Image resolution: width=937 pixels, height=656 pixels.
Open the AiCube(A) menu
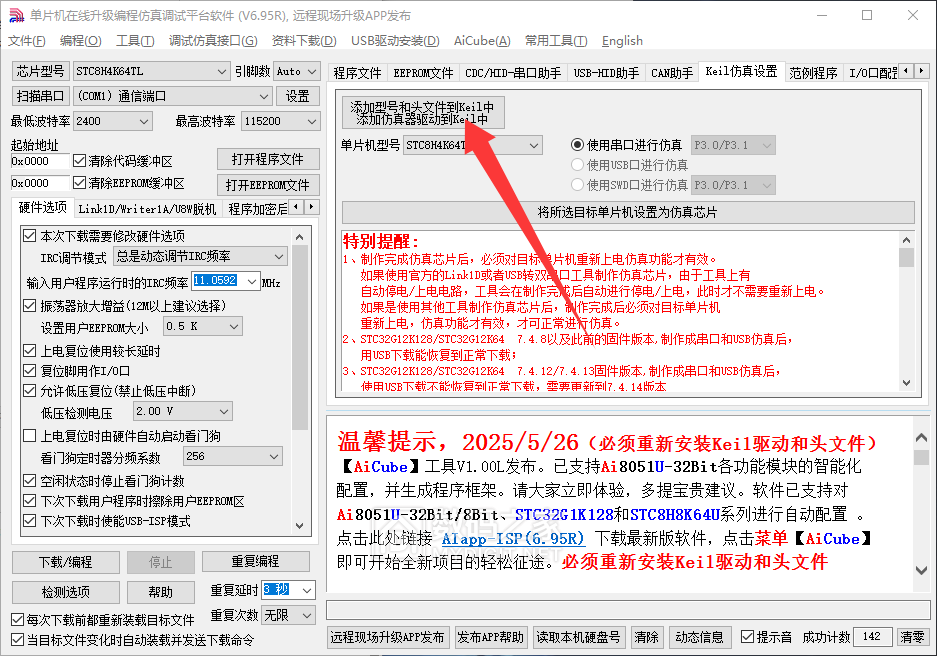tap(481, 41)
